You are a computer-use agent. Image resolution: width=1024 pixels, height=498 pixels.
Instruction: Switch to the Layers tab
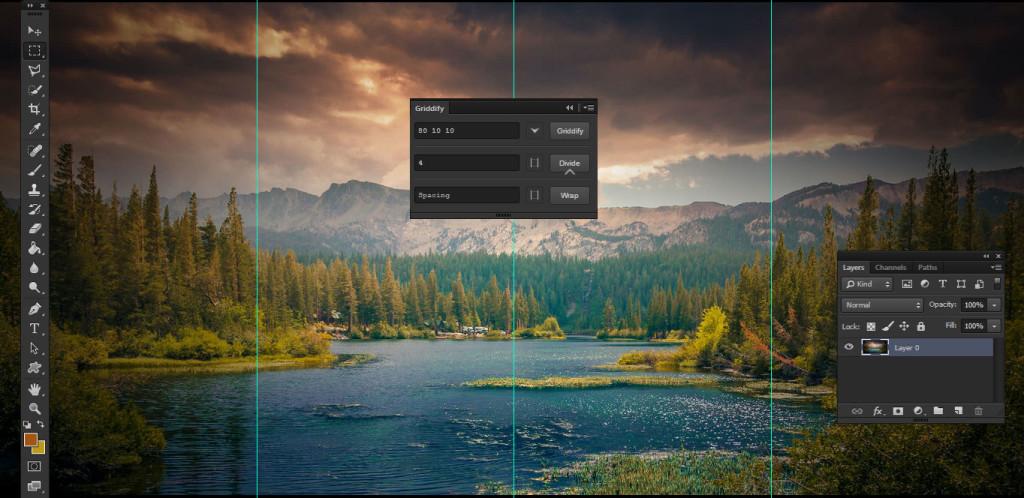(854, 268)
